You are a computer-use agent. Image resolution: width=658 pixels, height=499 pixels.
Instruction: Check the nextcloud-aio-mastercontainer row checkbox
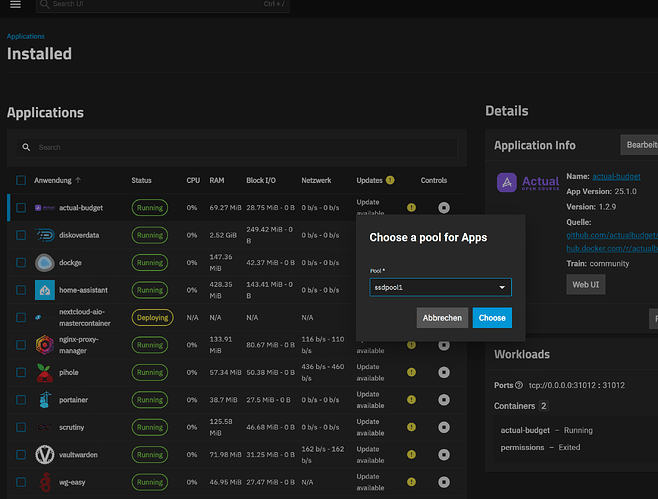[x=21, y=317]
